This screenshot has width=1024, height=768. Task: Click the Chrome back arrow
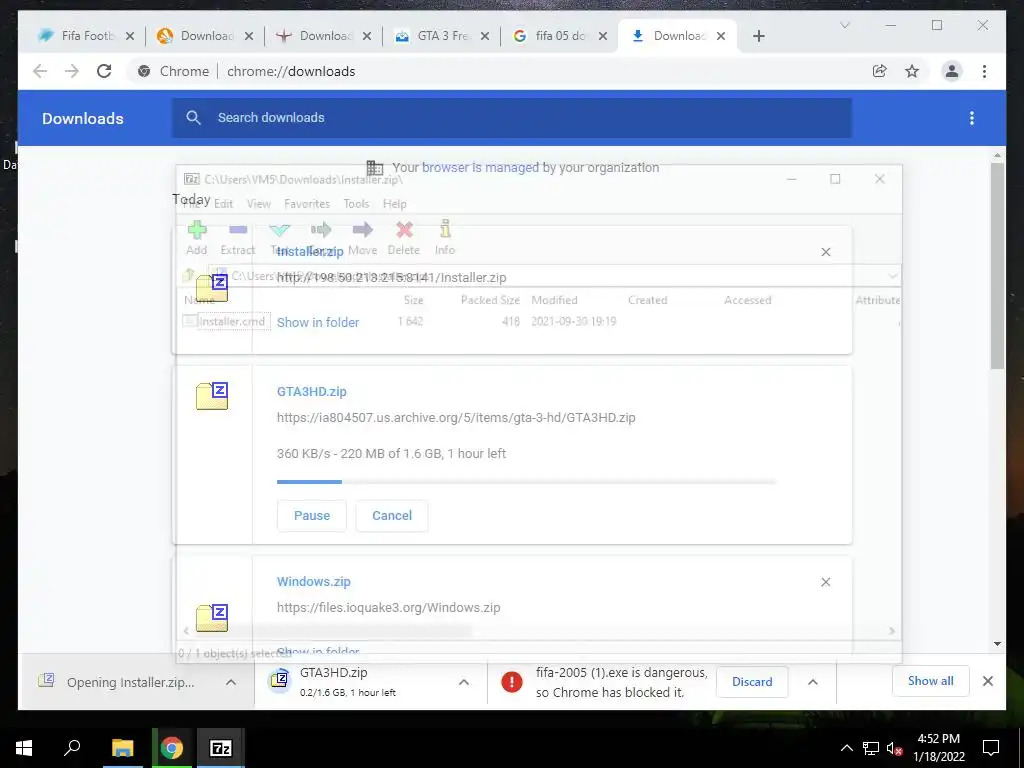pos(40,71)
